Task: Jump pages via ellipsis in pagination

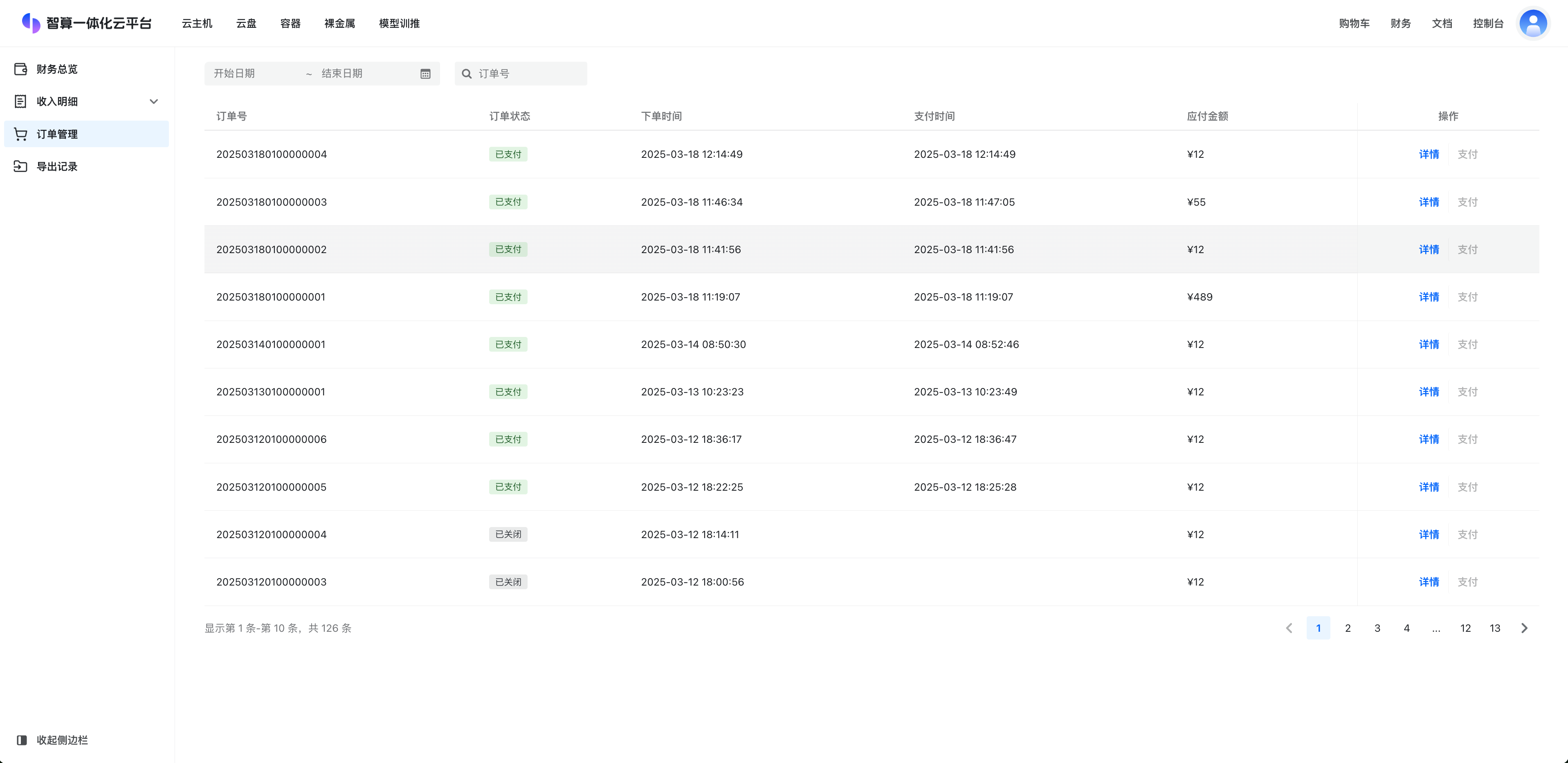Action: pyautogui.click(x=1436, y=628)
